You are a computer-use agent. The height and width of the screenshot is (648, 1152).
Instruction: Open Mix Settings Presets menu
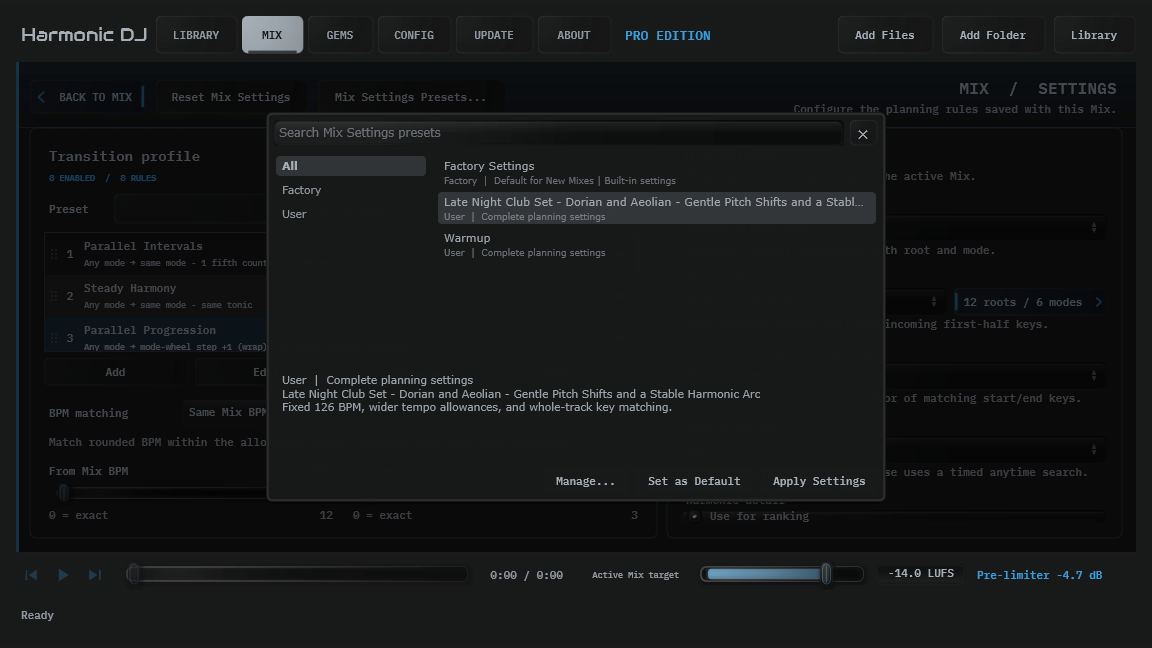coord(410,97)
